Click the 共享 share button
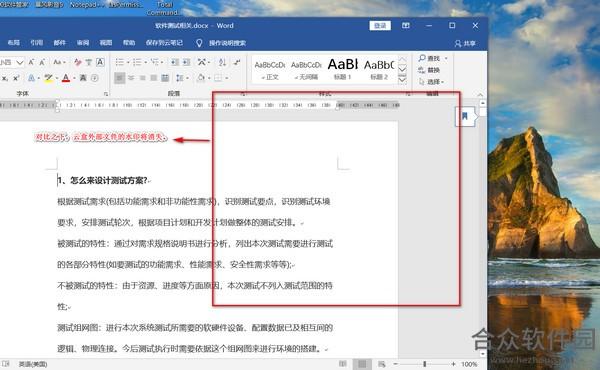 [465, 43]
